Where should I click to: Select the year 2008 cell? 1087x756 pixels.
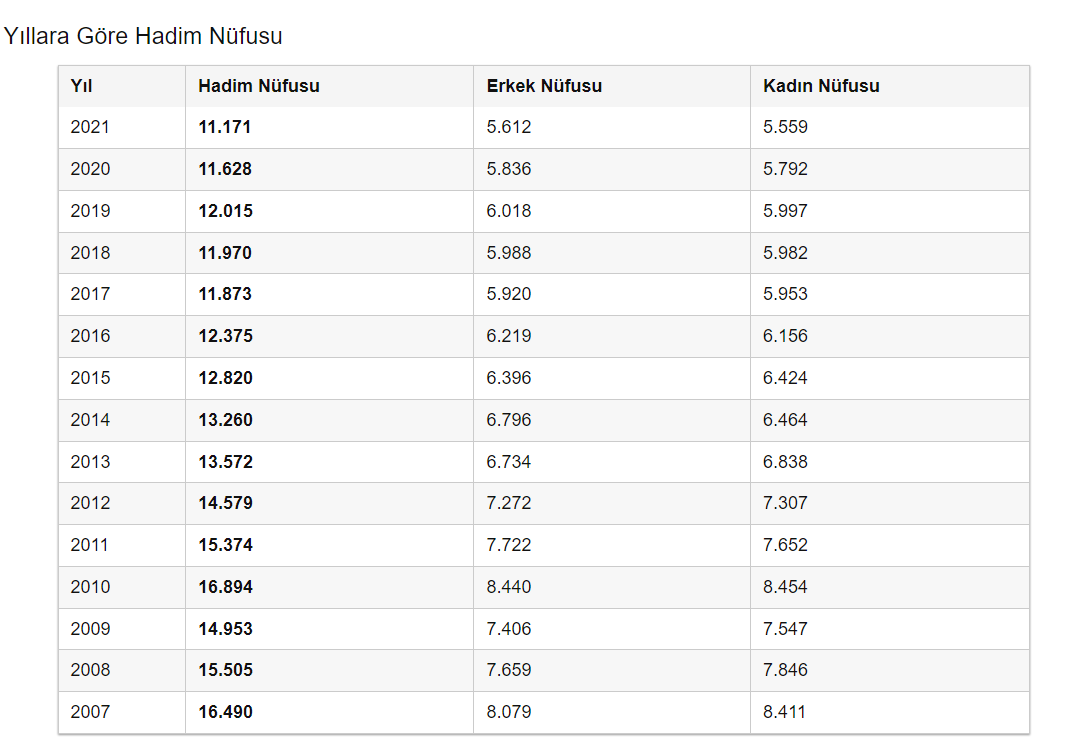[90, 670]
